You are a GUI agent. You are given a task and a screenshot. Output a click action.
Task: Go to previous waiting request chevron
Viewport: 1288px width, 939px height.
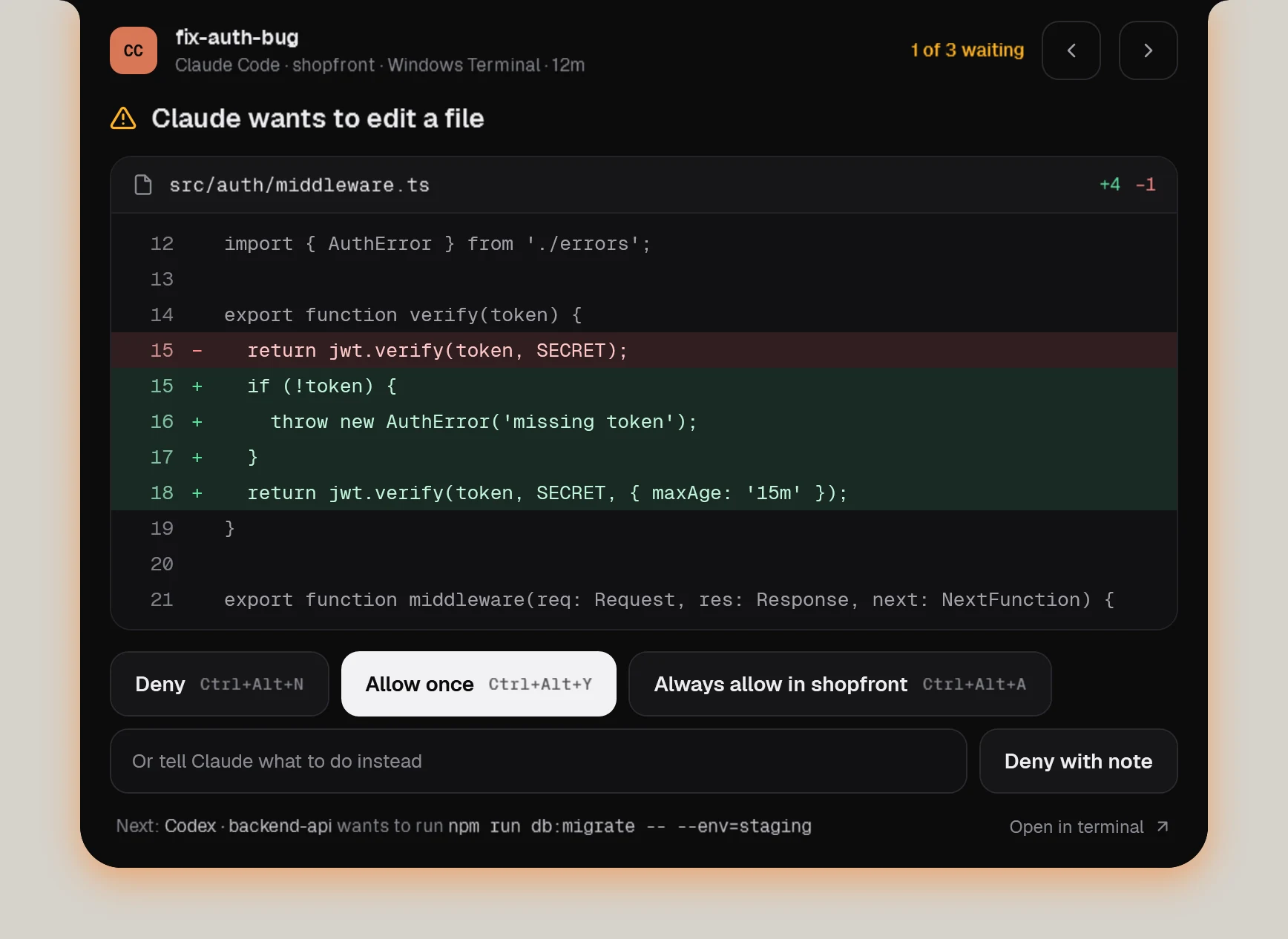[x=1071, y=50]
